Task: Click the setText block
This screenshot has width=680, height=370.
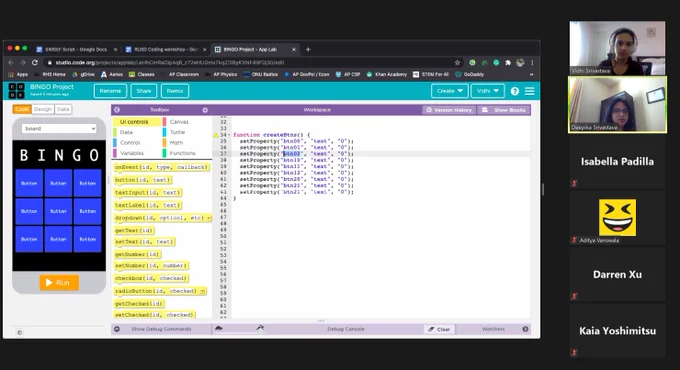Action: (144, 242)
